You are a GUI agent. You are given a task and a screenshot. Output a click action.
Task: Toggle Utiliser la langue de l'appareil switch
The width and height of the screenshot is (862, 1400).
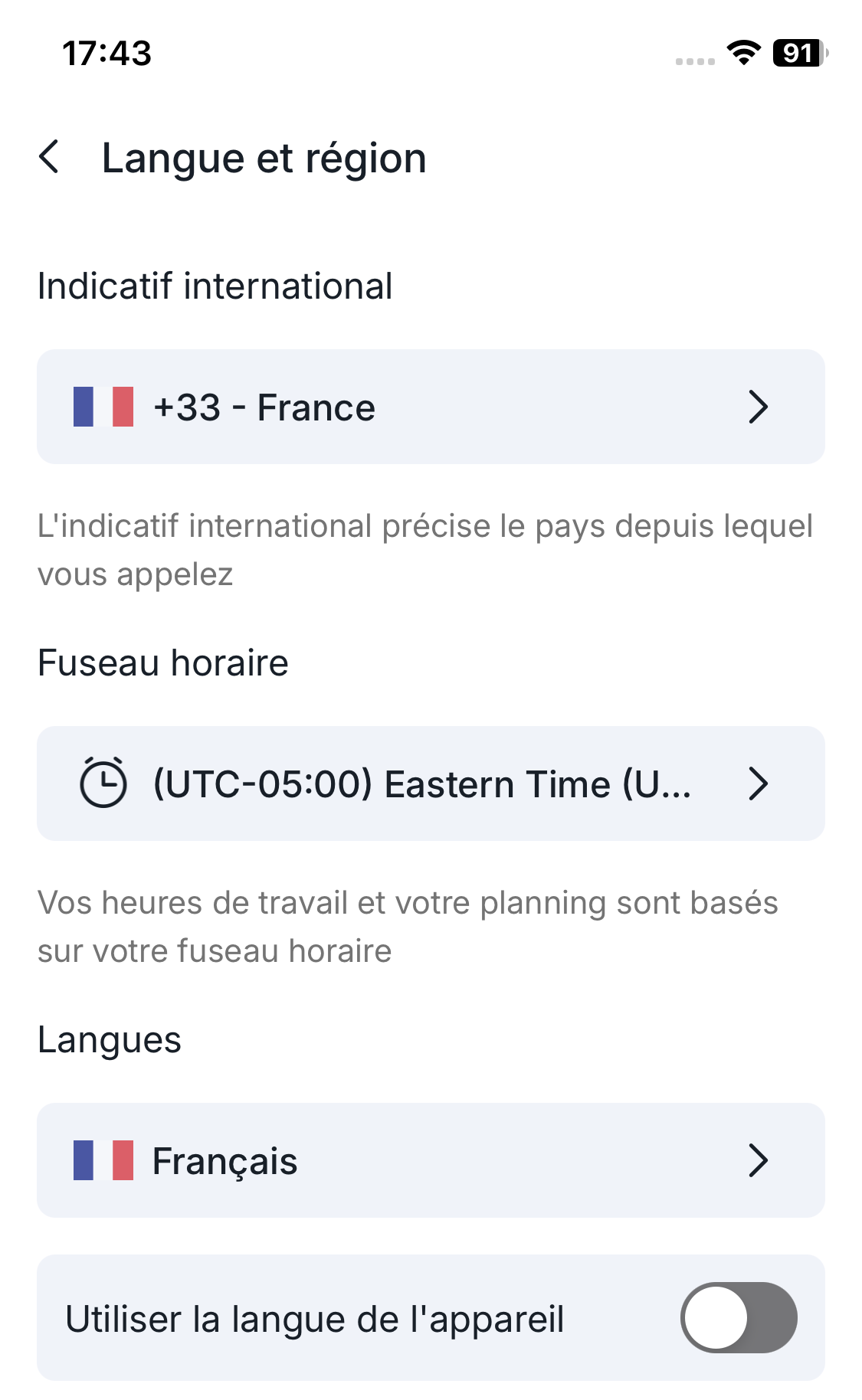739,1317
